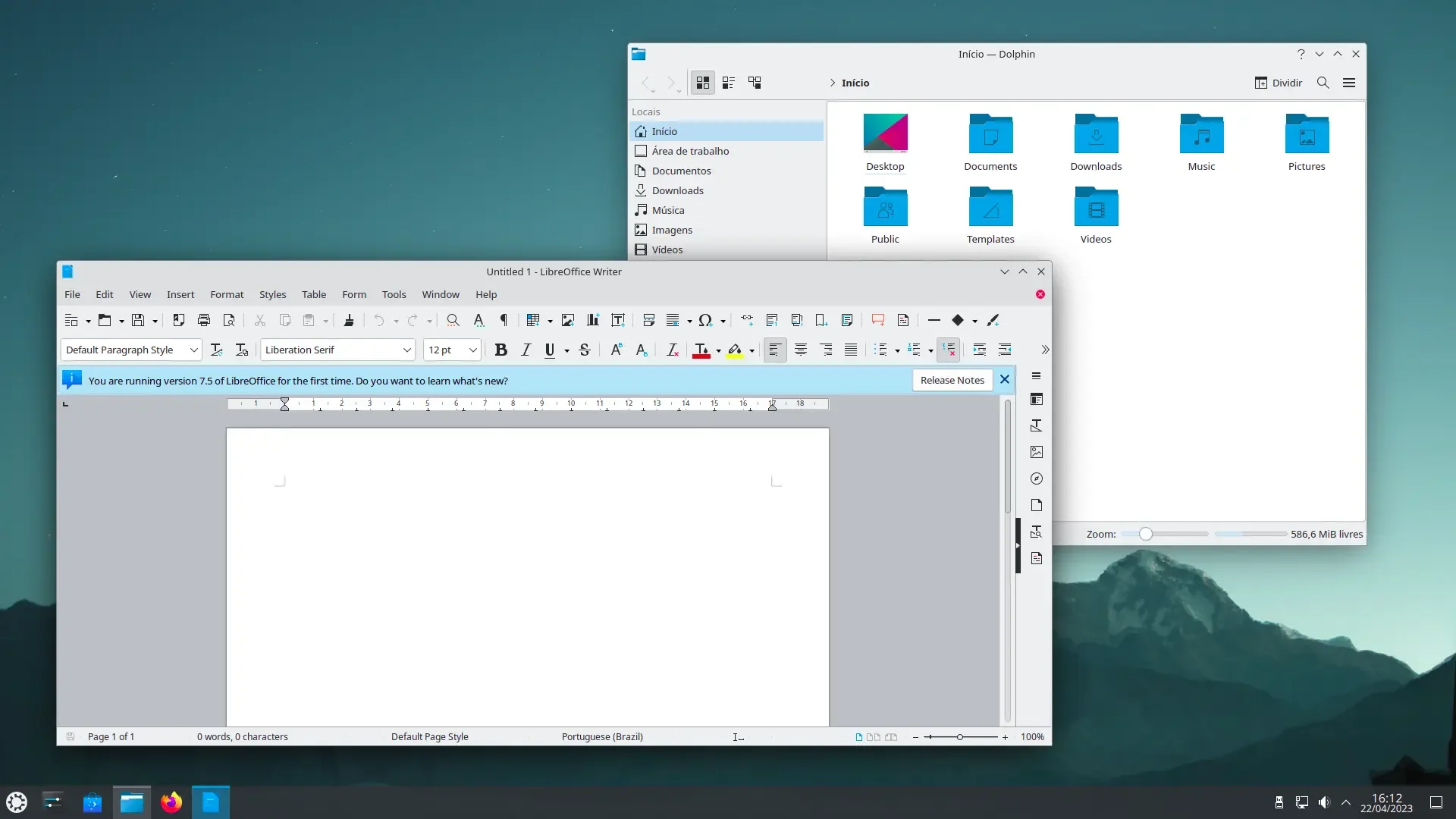The height and width of the screenshot is (819, 1456).
Task: Click the Subscript icon
Action: point(642,350)
